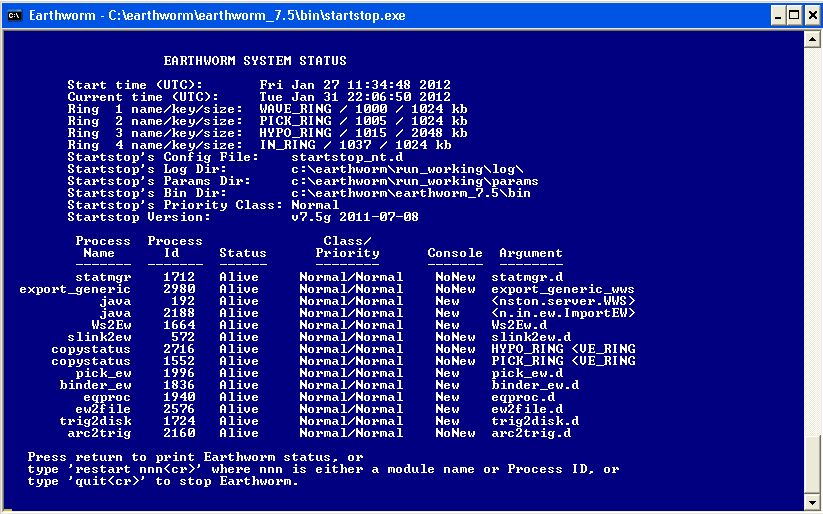Click the argument '<n.in.ew.ImportEW>'
Viewport: 823px width, 514px height.
(563, 313)
